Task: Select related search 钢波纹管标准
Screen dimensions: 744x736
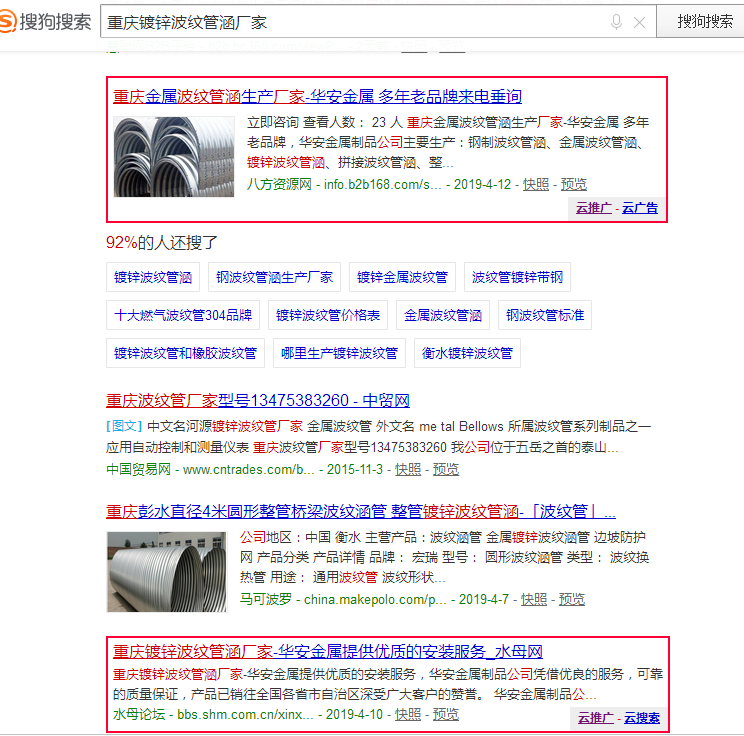Action: pyautogui.click(x=545, y=315)
